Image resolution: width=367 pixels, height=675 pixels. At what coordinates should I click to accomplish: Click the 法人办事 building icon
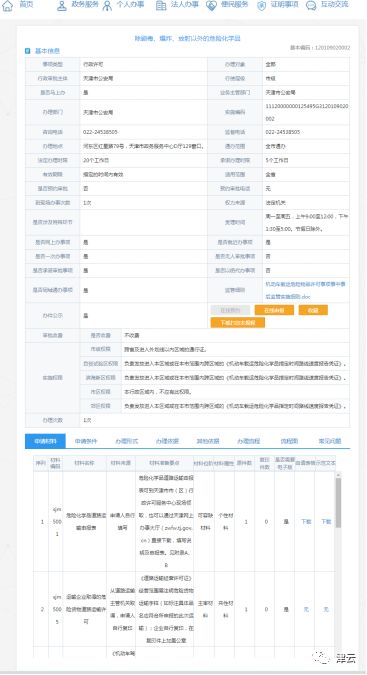pyautogui.click(x=160, y=6)
